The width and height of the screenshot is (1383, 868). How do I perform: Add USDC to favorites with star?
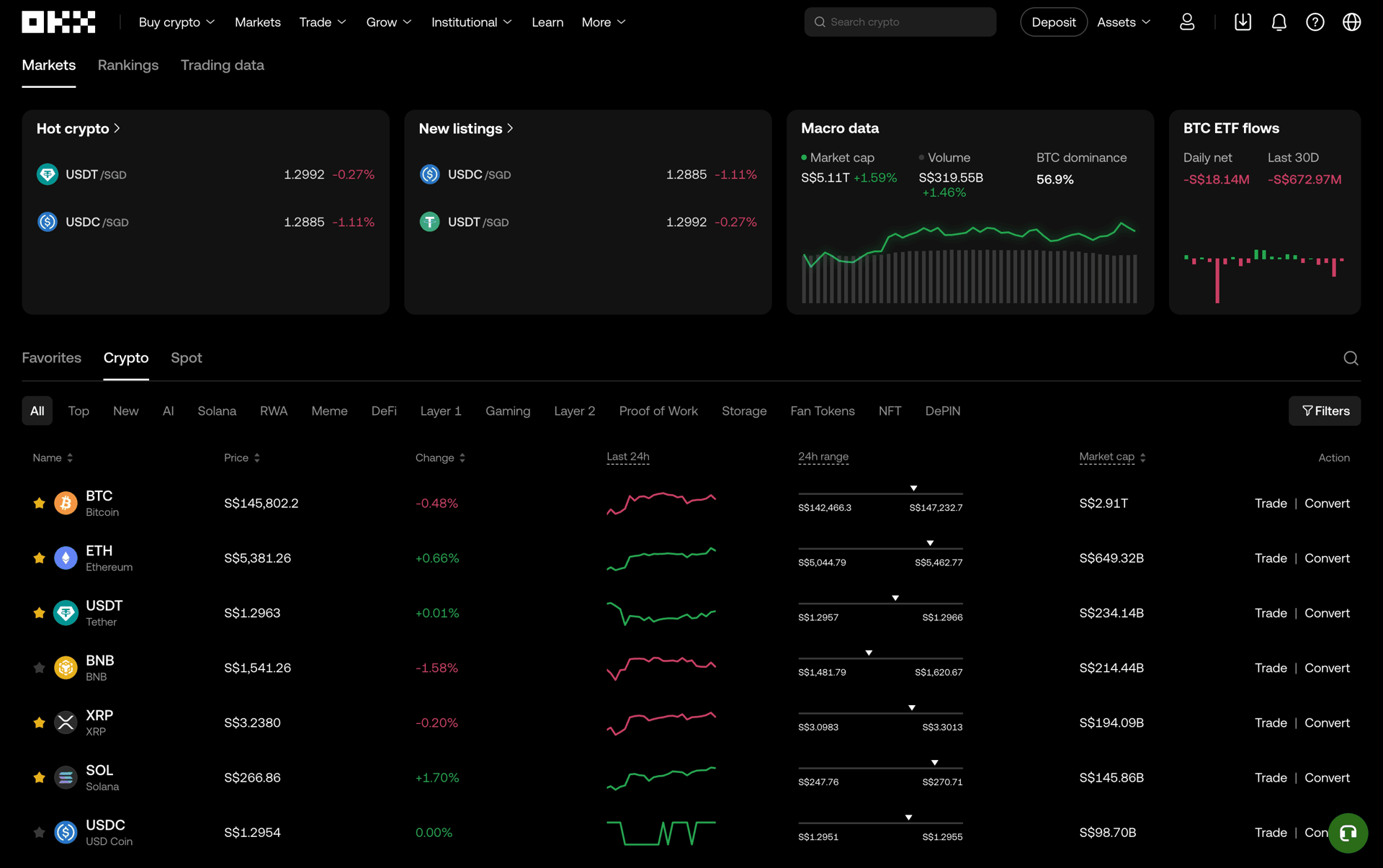39,832
